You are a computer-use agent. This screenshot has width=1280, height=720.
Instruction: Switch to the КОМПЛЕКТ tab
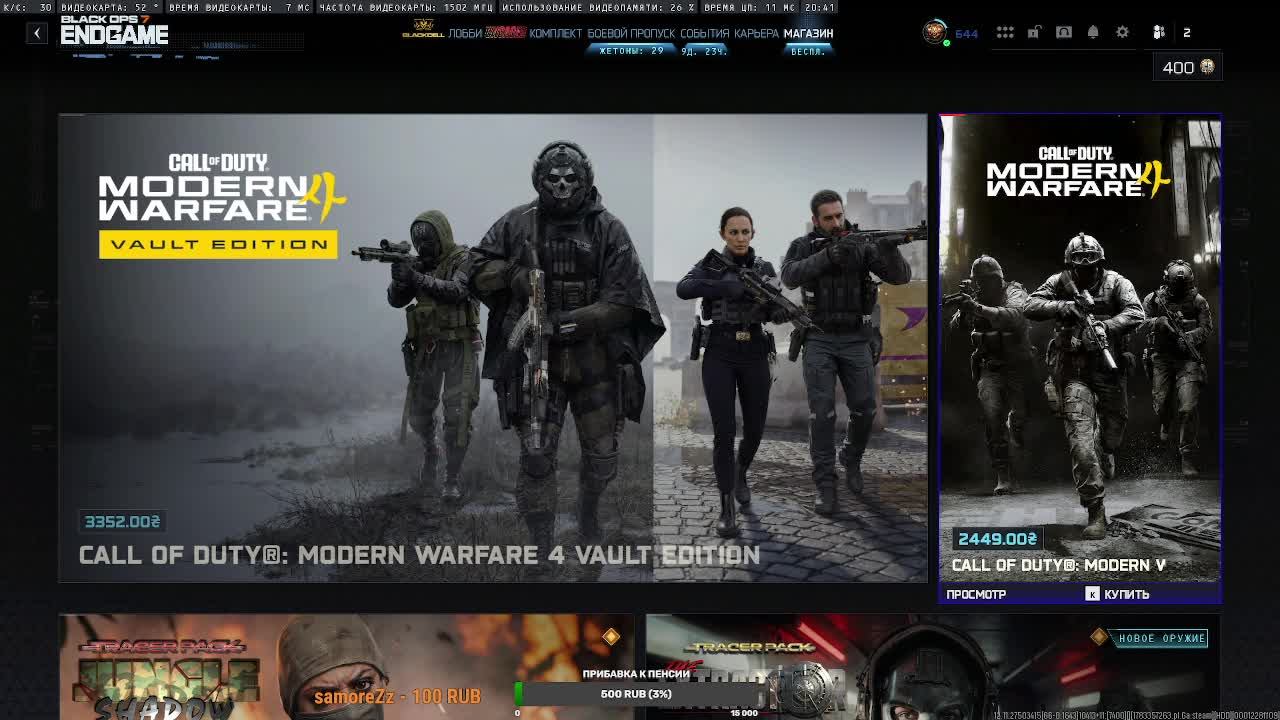(x=555, y=33)
